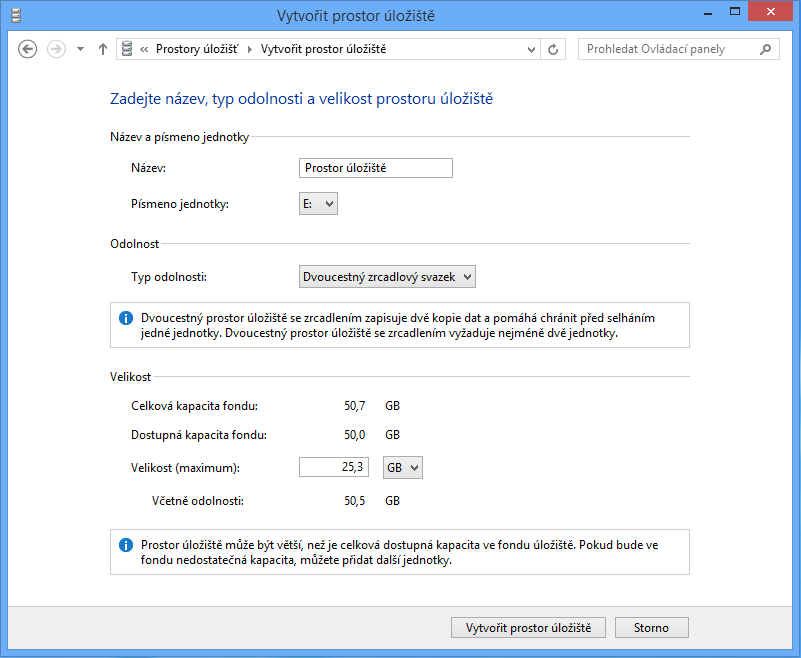Open the recent locations dropdown arrow
This screenshot has width=801, height=658.
tap(80, 49)
